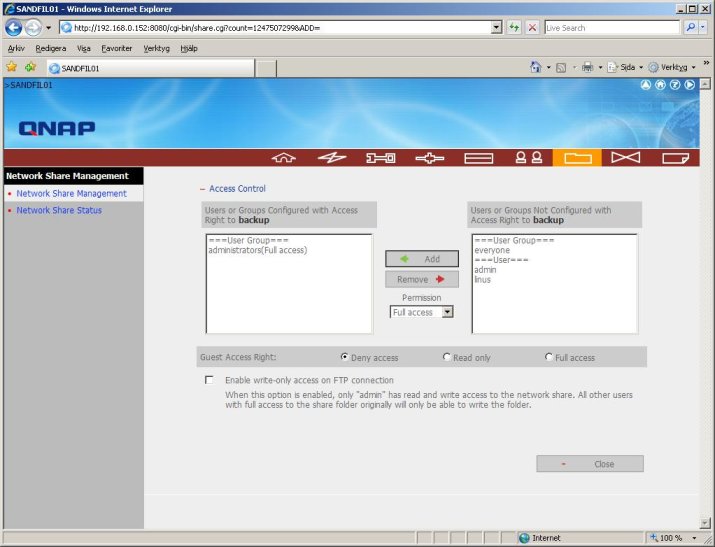This screenshot has width=715, height=547.
Task: Click the house icon in QNAP navigation bar
Action: pos(285,158)
